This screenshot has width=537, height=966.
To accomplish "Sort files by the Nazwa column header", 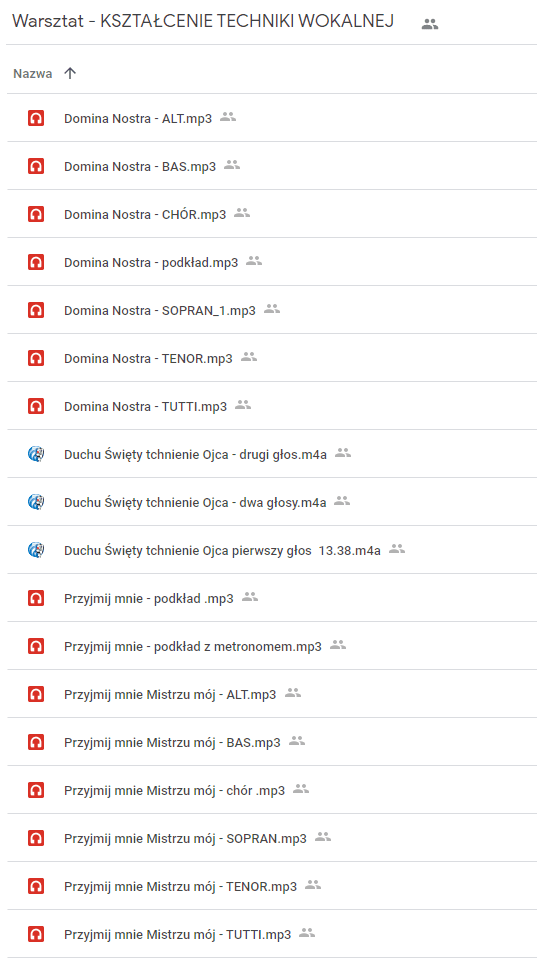I will (33, 74).
